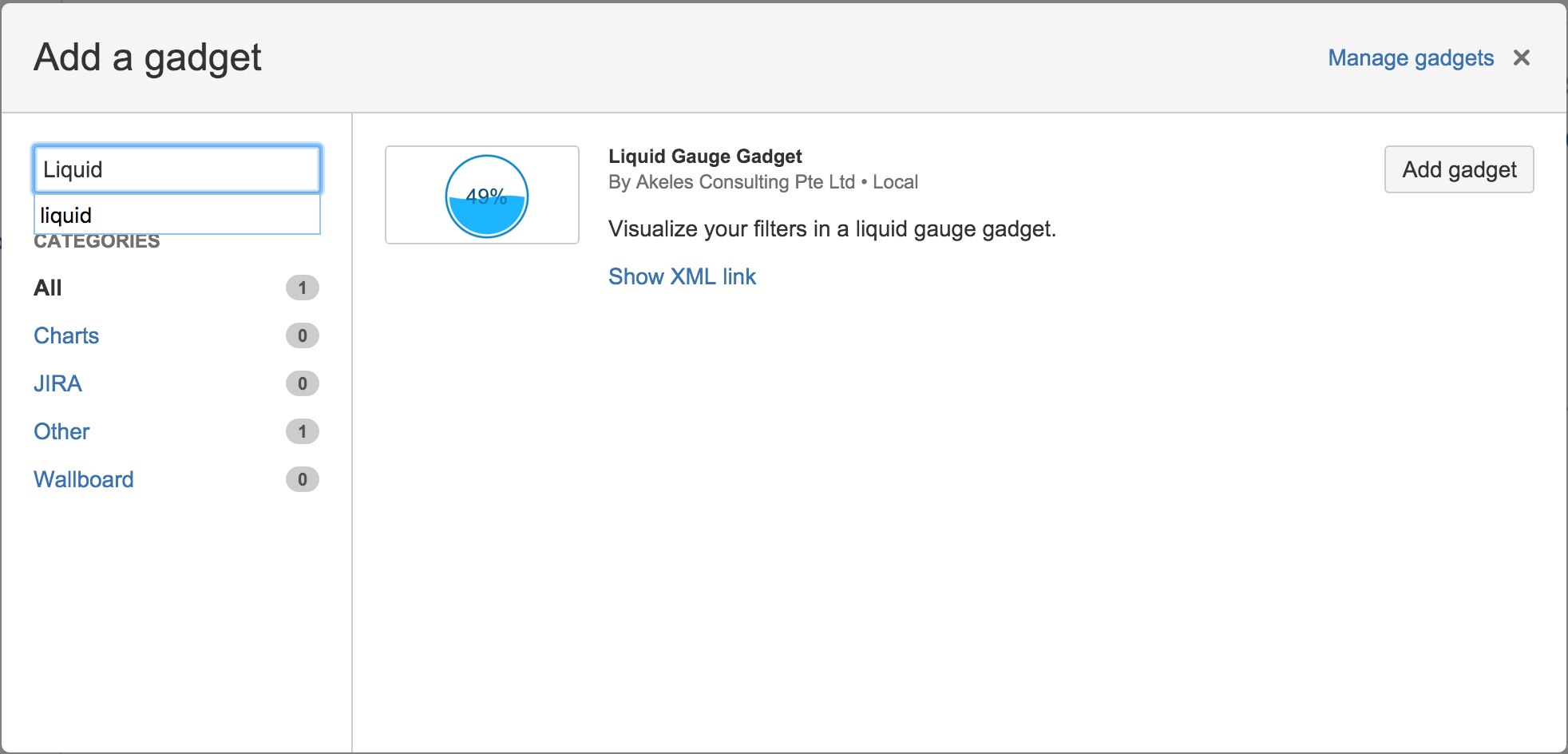Click the By Akeles Consulting byline

pos(763,182)
